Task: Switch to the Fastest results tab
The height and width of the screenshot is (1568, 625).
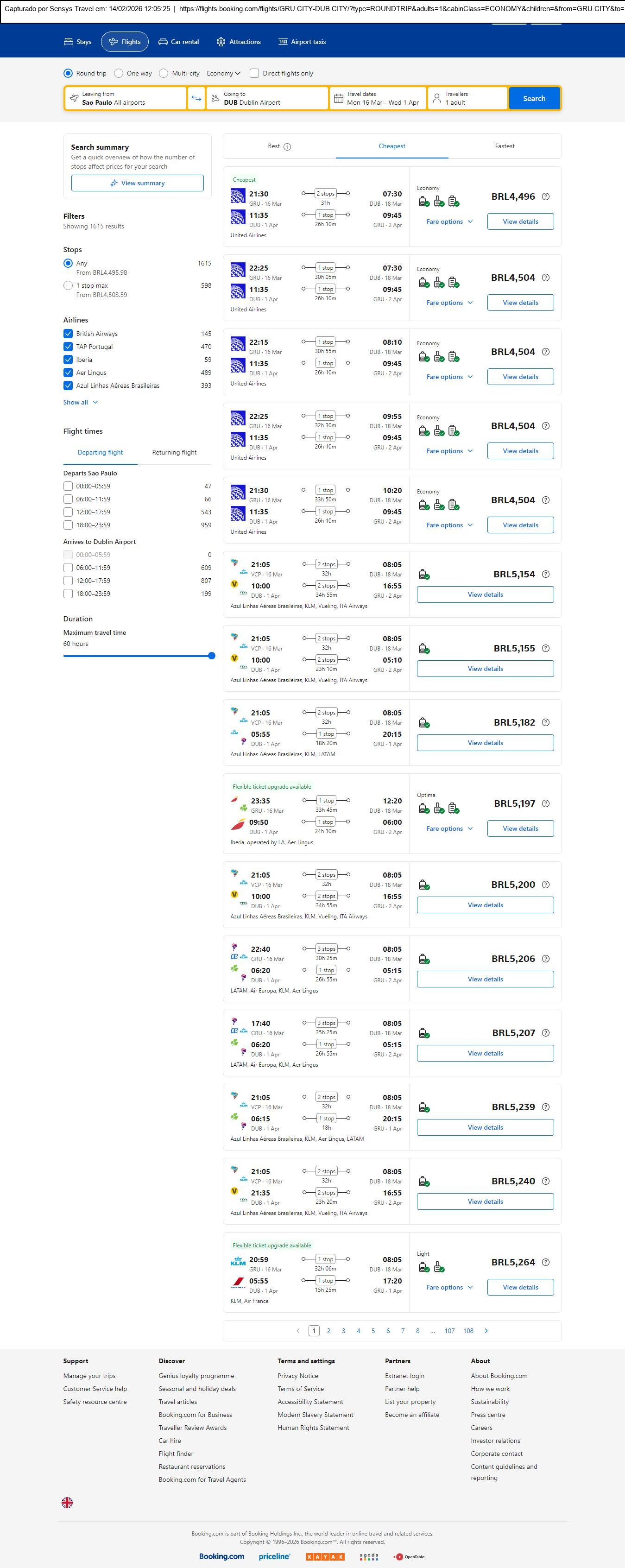Action: coord(504,146)
